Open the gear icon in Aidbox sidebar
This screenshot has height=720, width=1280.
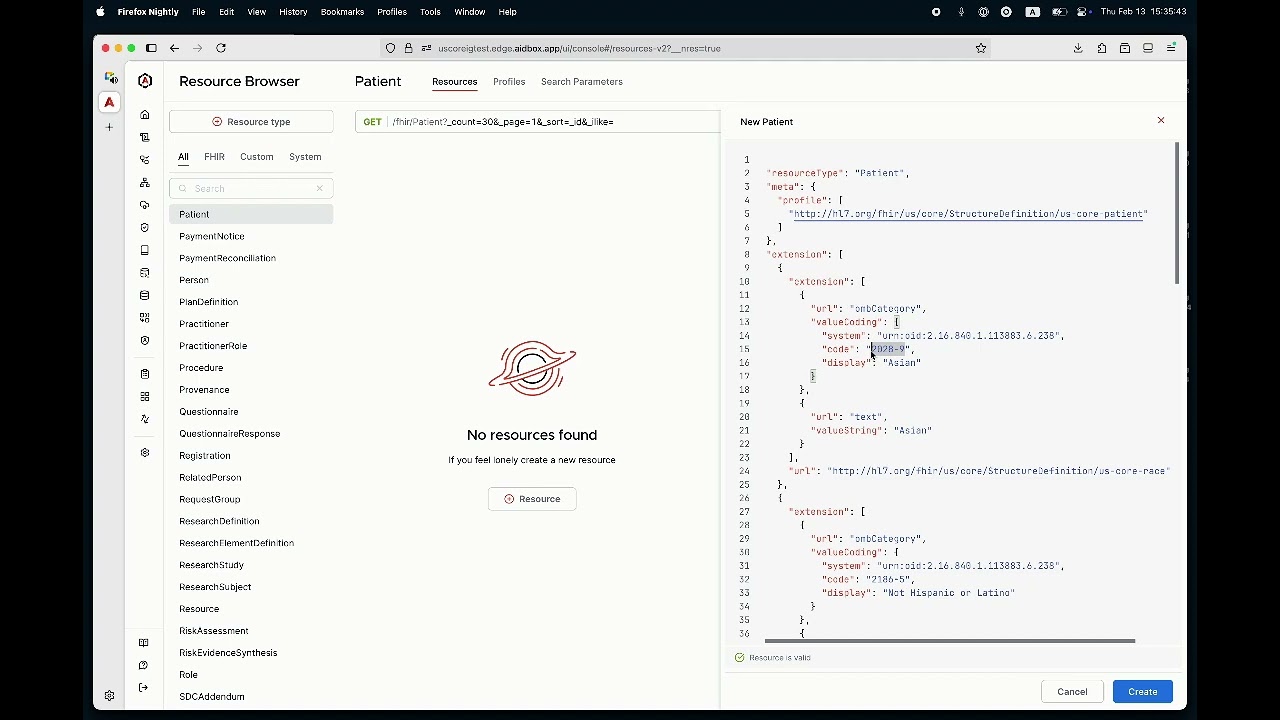click(145, 453)
